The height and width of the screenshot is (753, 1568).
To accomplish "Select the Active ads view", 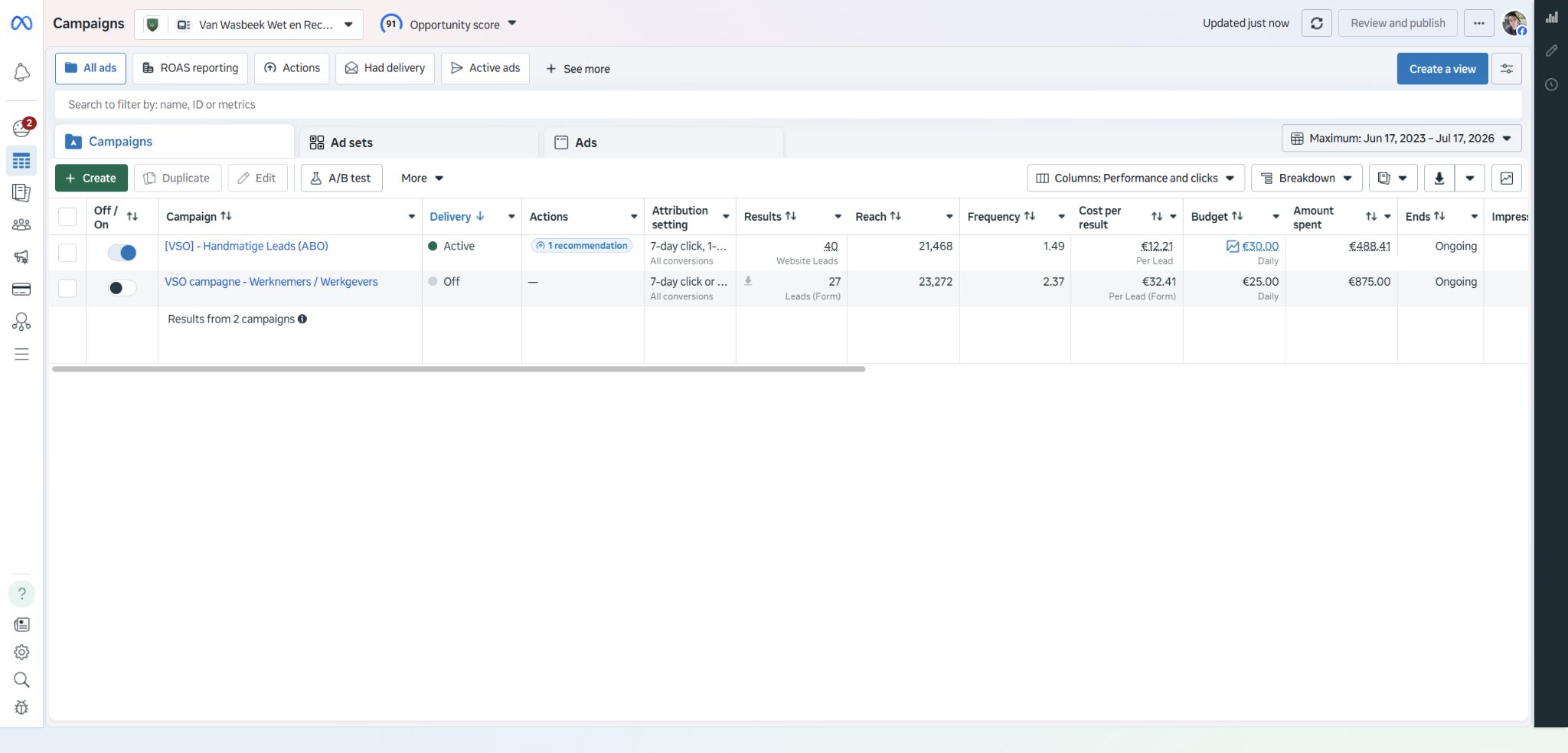I will pos(485,68).
